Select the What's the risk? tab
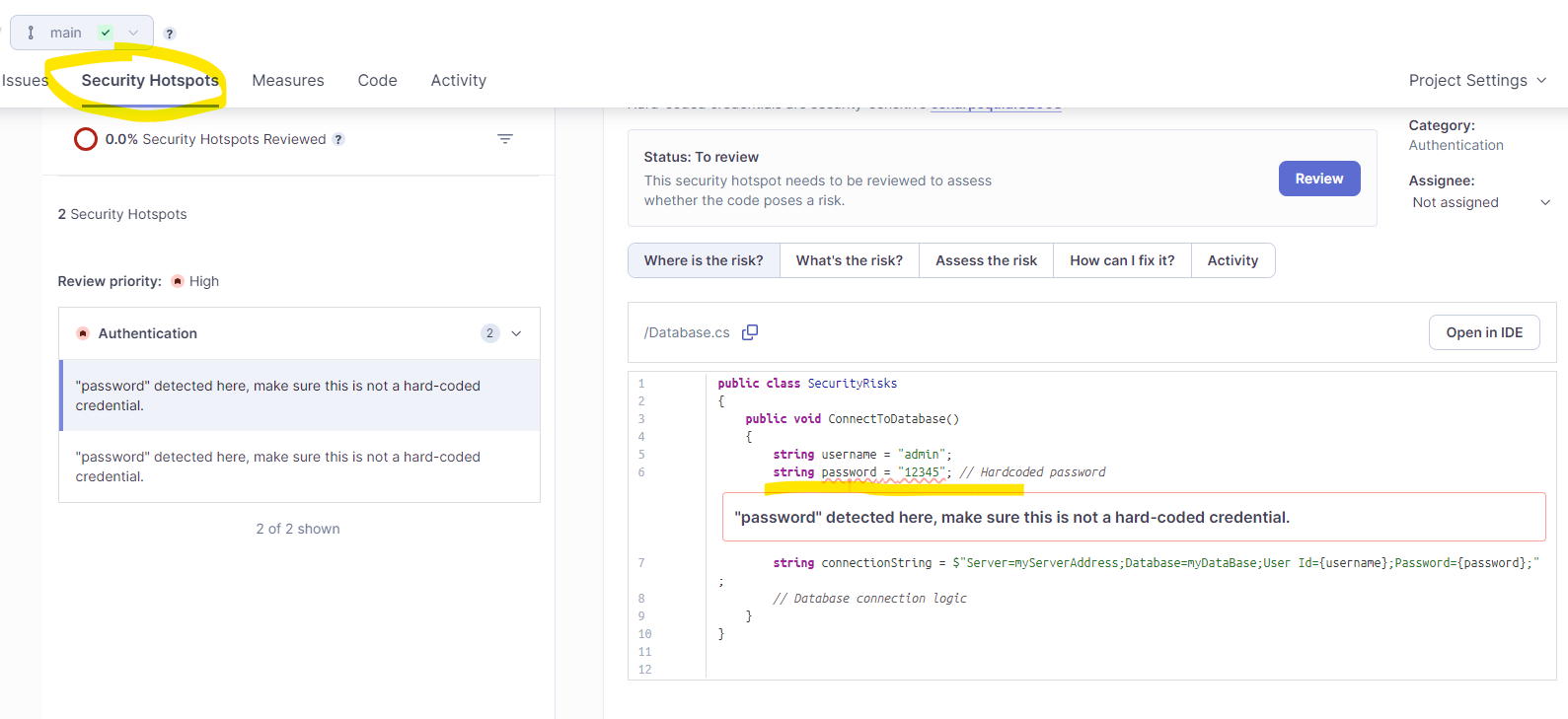The image size is (1568, 719). [849, 260]
